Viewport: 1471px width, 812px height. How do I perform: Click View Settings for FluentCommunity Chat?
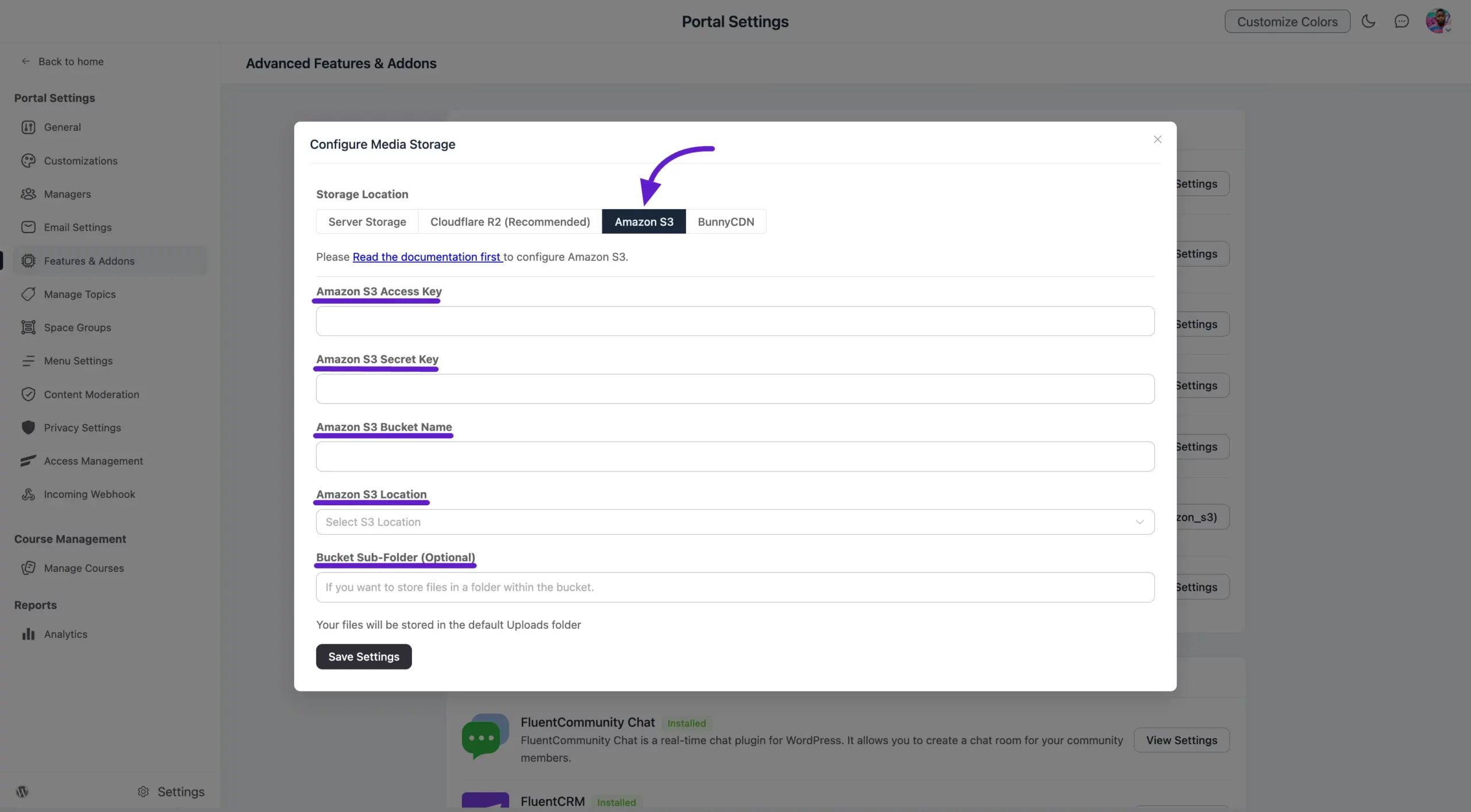coord(1181,740)
